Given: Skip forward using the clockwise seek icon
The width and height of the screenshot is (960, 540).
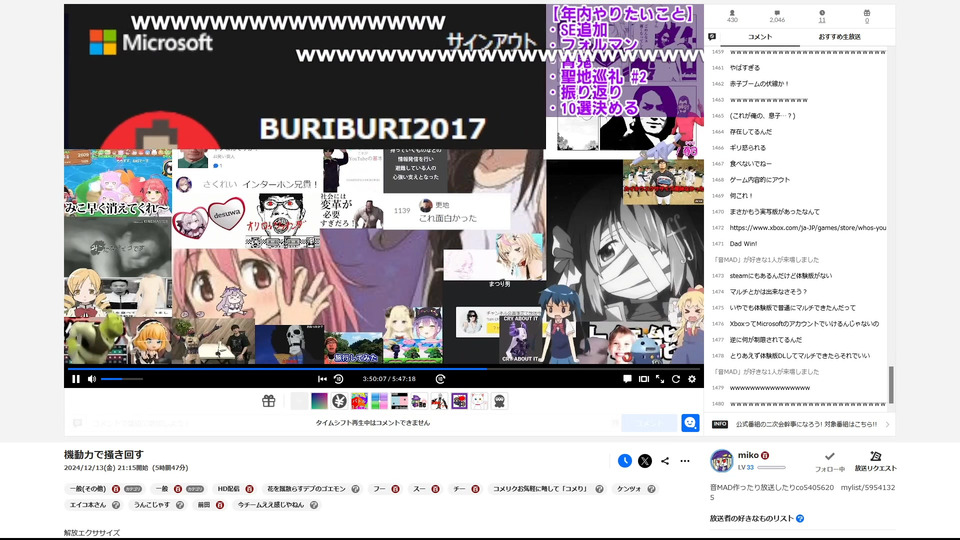Looking at the screenshot, I should tap(440, 379).
